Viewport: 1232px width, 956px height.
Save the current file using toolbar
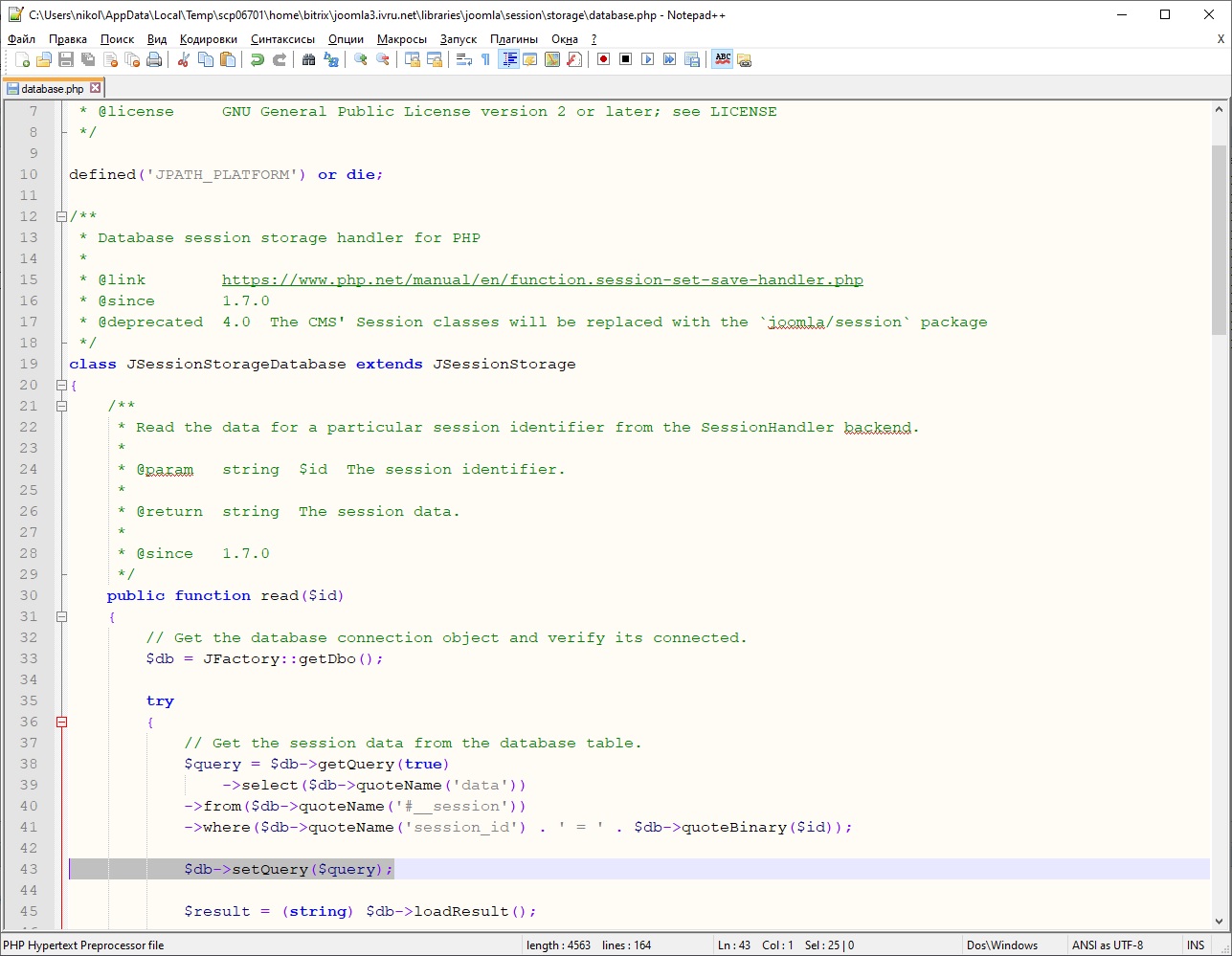click(66, 59)
